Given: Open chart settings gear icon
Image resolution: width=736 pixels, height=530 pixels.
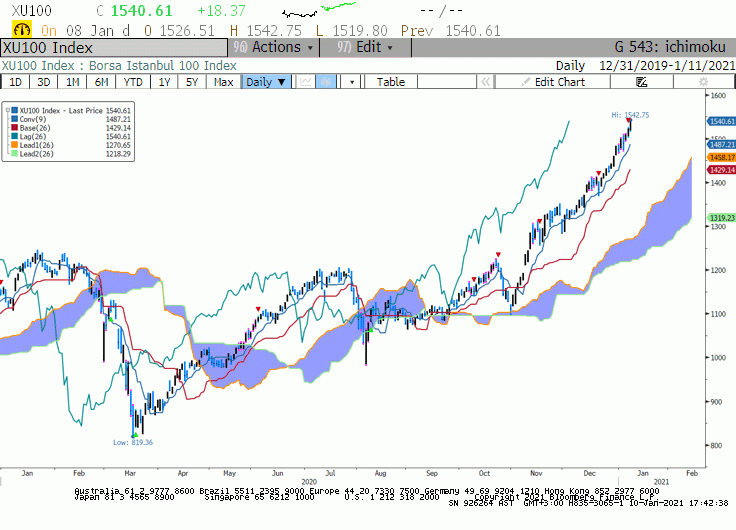Looking at the screenshot, I should (x=703, y=82).
